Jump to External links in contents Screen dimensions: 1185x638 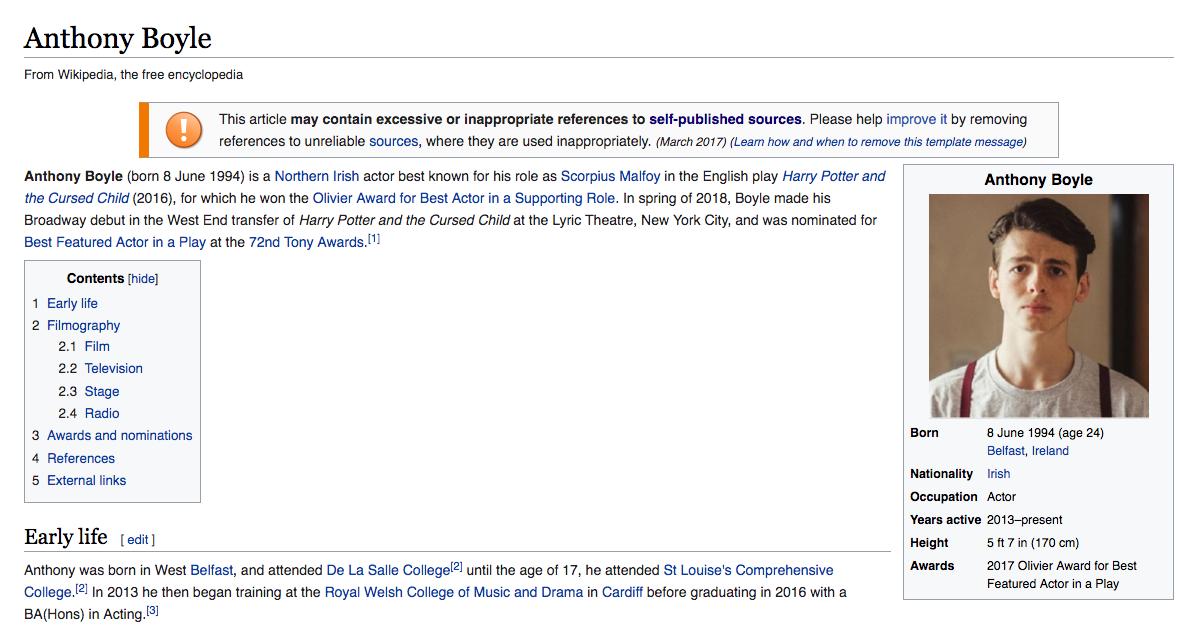(86, 480)
